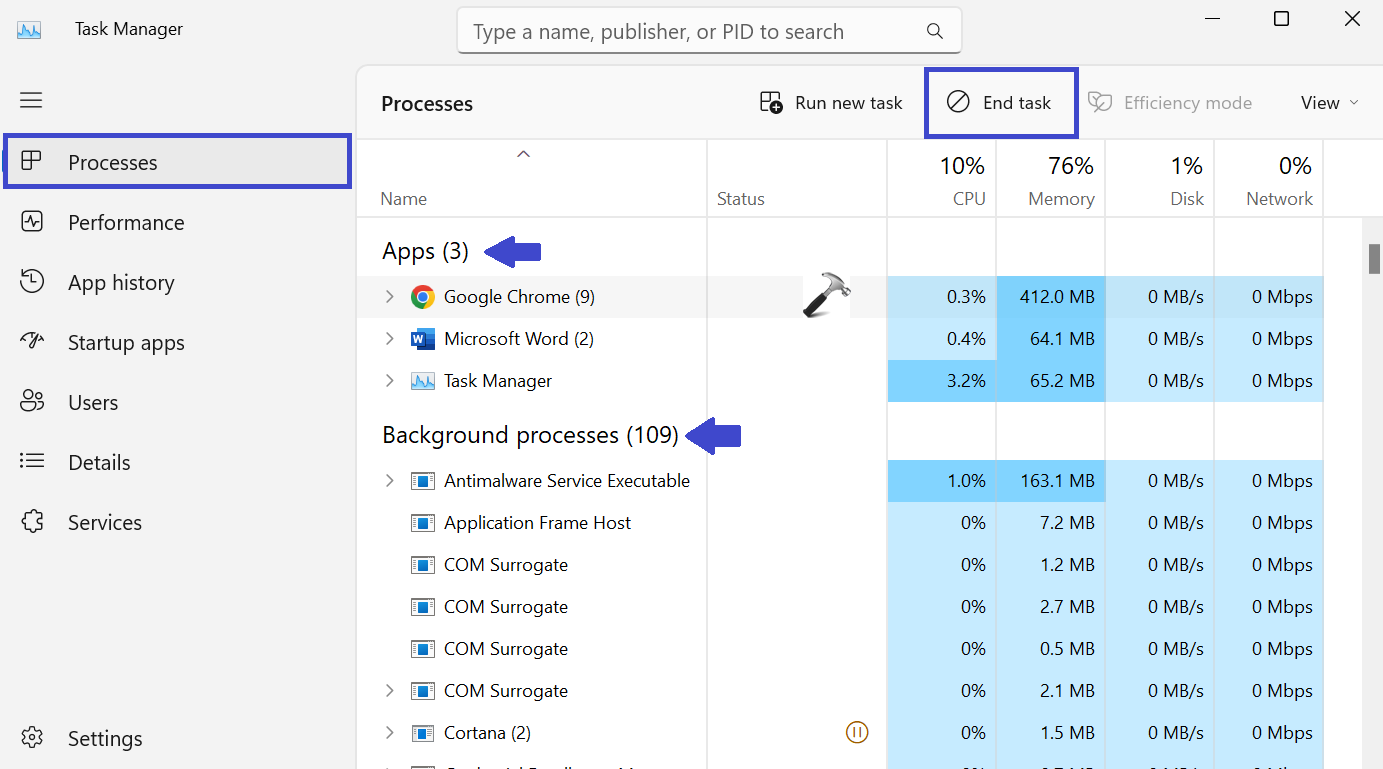Click the Antimalware Service Executable icon
The width and height of the screenshot is (1383, 769).
pyautogui.click(x=423, y=481)
